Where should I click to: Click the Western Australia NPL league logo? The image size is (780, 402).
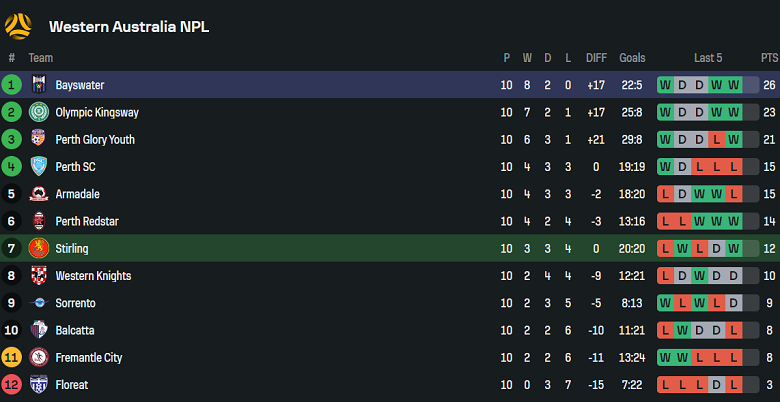tap(18, 26)
